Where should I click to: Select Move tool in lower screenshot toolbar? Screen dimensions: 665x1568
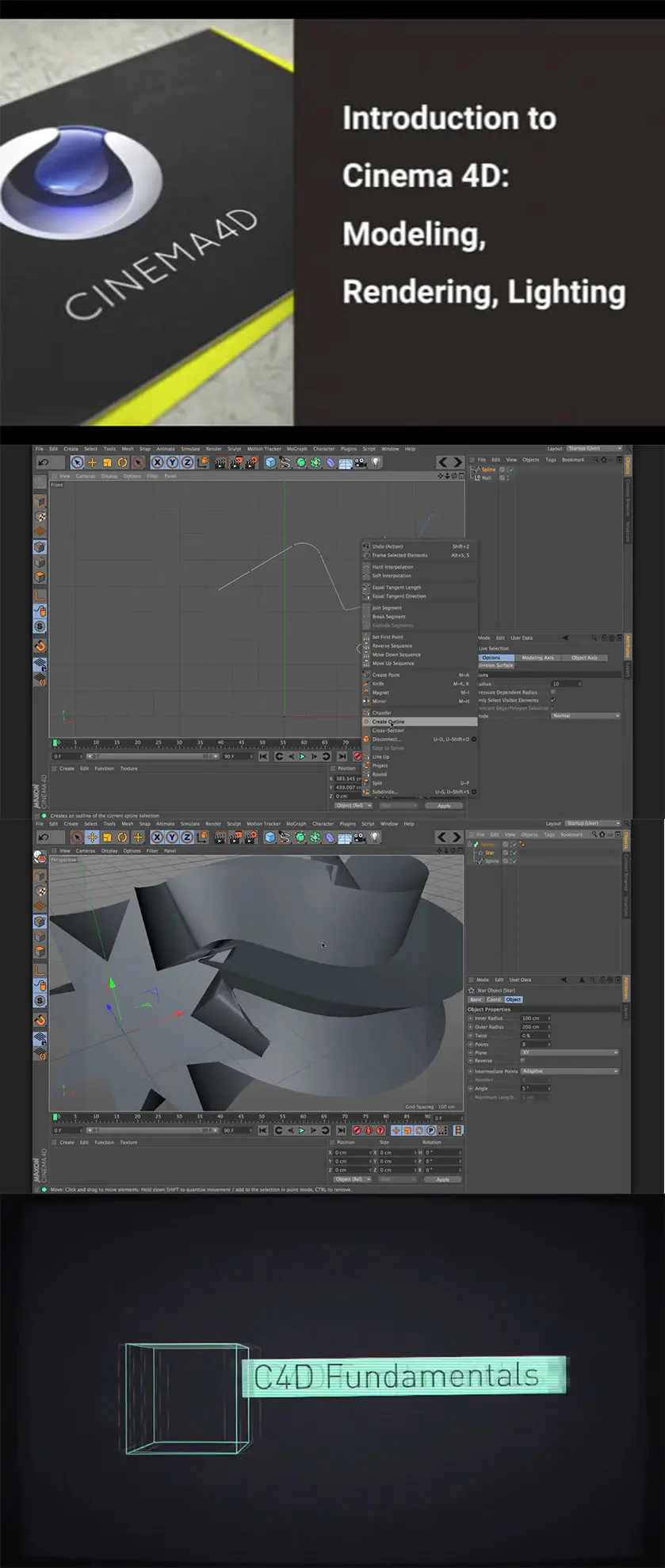coord(92,837)
